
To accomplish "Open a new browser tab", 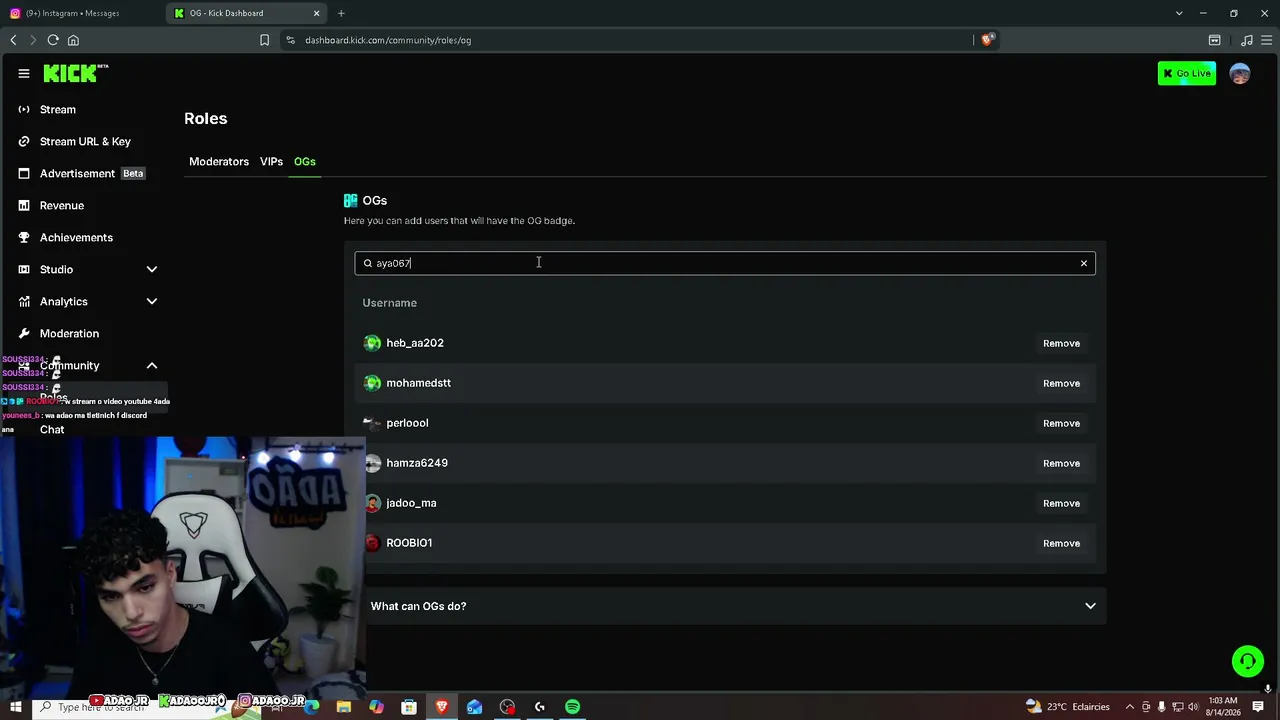I will click(x=341, y=13).
